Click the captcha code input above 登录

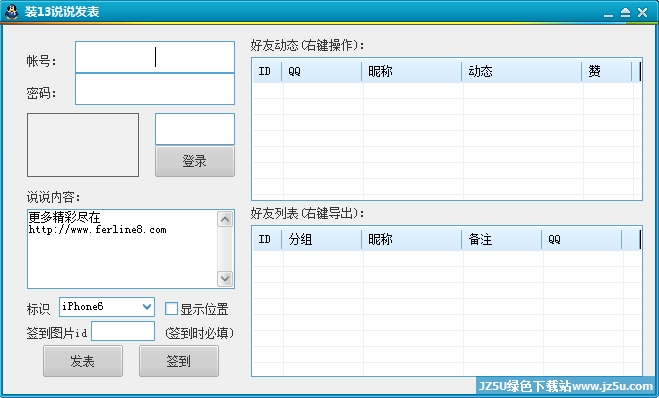click(x=195, y=129)
